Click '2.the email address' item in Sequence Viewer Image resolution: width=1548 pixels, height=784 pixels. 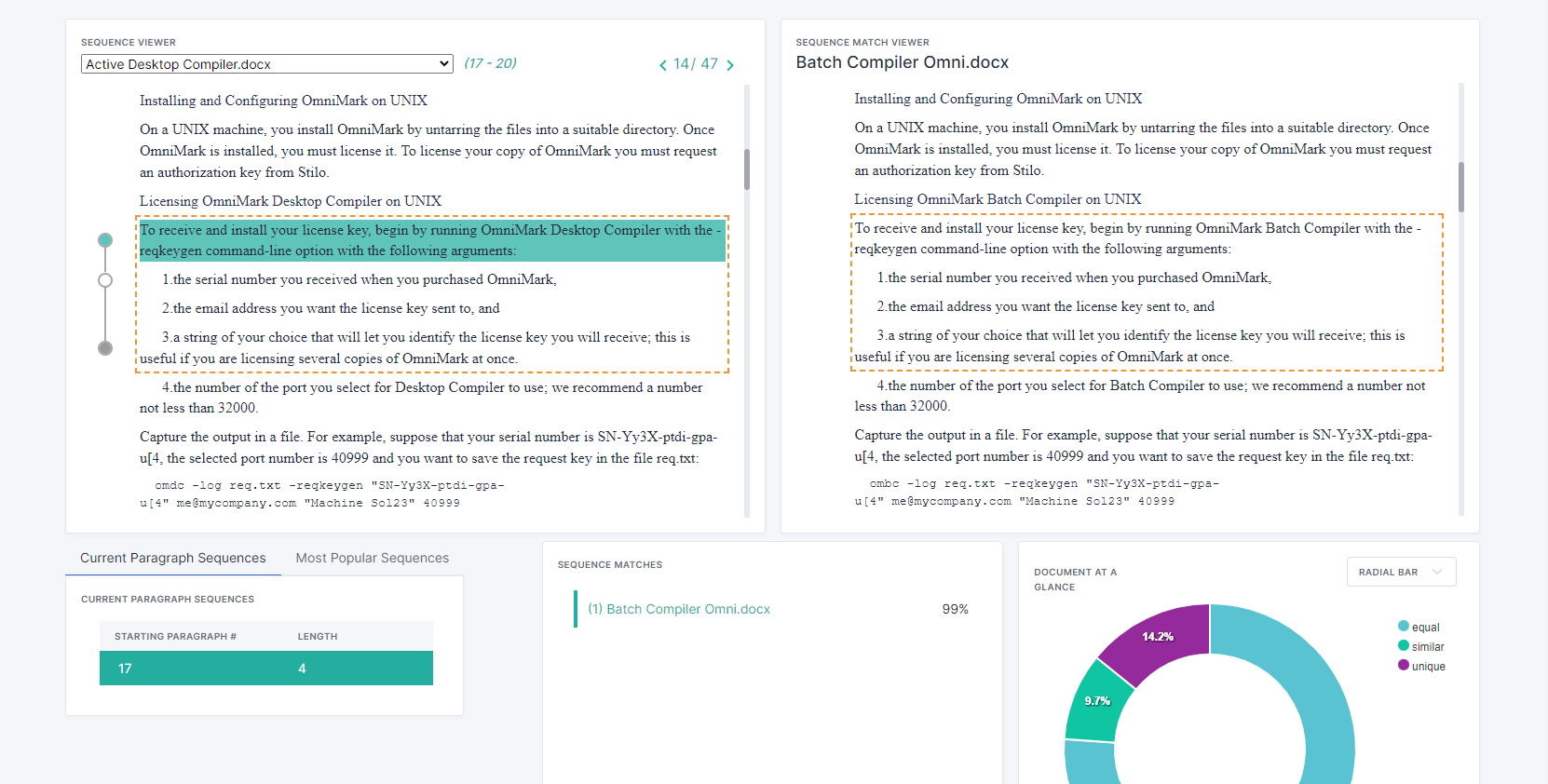(x=331, y=308)
